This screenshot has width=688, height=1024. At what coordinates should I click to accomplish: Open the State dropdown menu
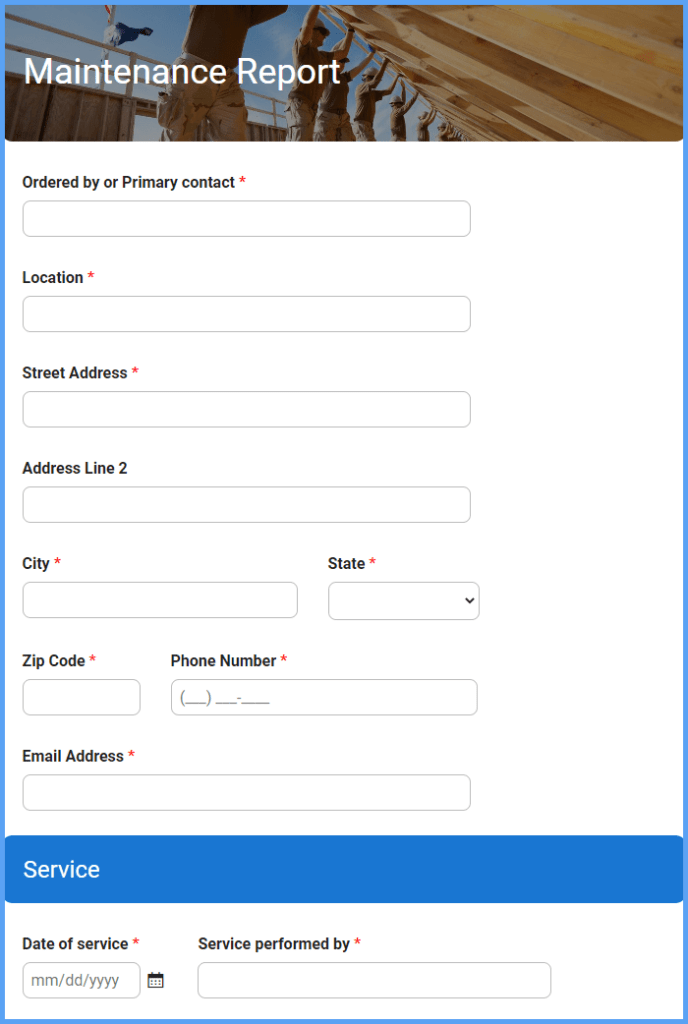pyautogui.click(x=403, y=600)
